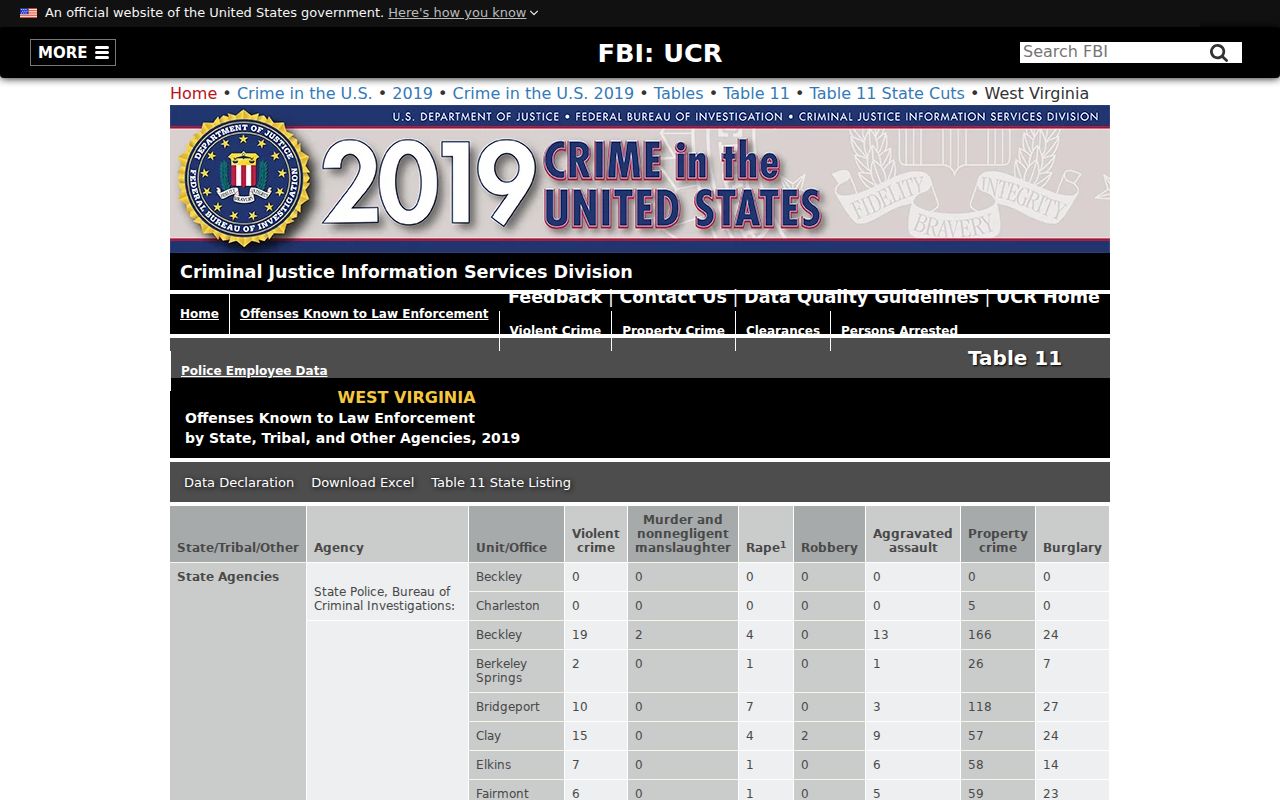Image resolution: width=1280 pixels, height=800 pixels.
Task: Open the Contact Us link
Action: click(x=673, y=297)
